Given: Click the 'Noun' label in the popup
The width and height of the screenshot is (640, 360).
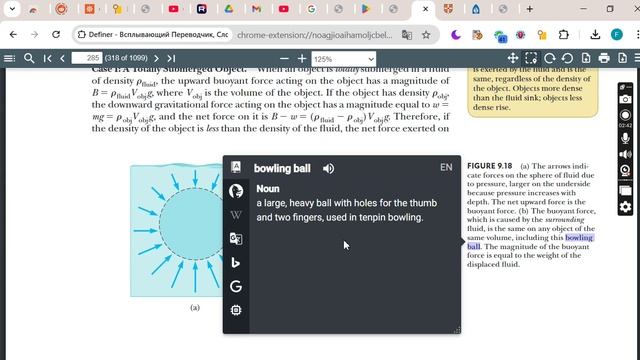Looking at the screenshot, I should point(268,189).
